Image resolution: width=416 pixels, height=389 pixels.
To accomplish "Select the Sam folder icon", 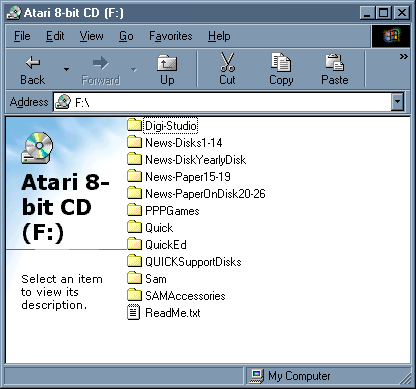I will (x=134, y=278).
